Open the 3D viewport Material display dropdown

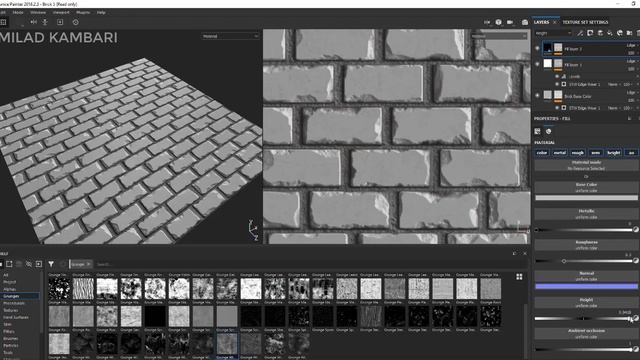[230, 36]
